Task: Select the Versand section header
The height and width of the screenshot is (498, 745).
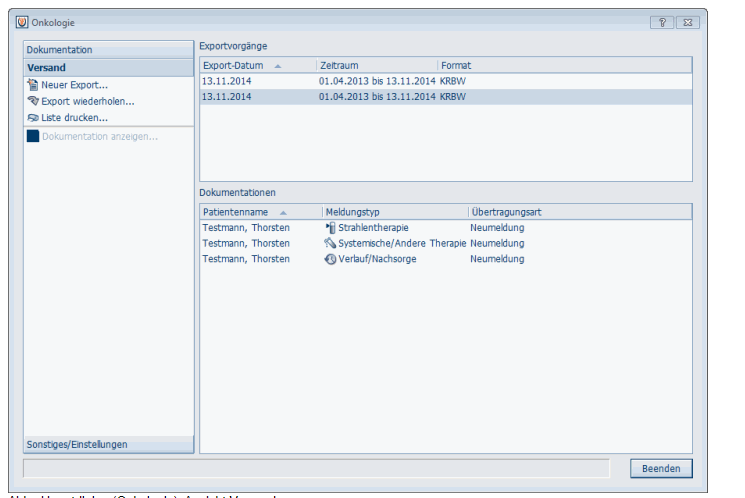Action: click(108, 67)
